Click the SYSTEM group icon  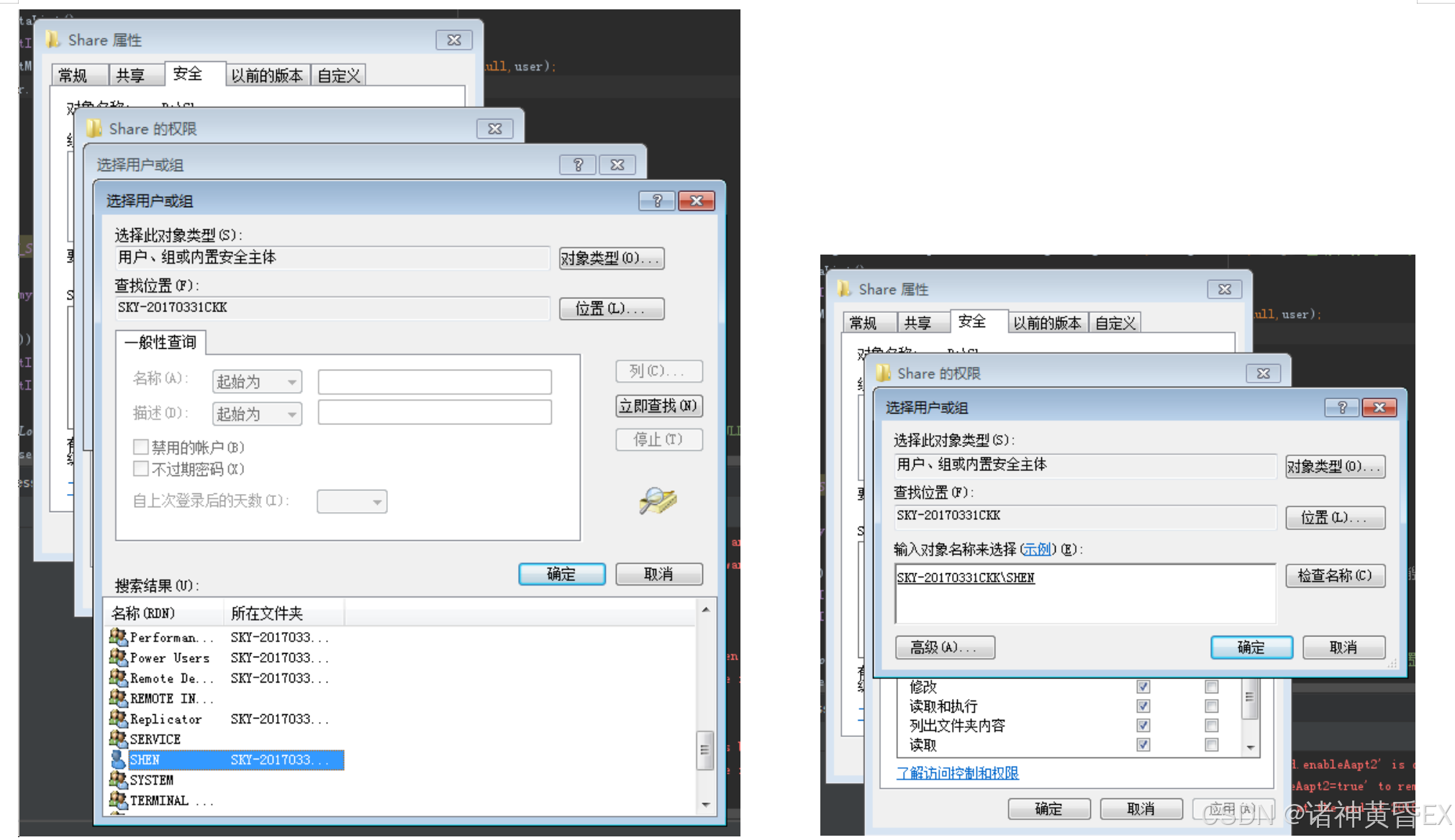118,780
